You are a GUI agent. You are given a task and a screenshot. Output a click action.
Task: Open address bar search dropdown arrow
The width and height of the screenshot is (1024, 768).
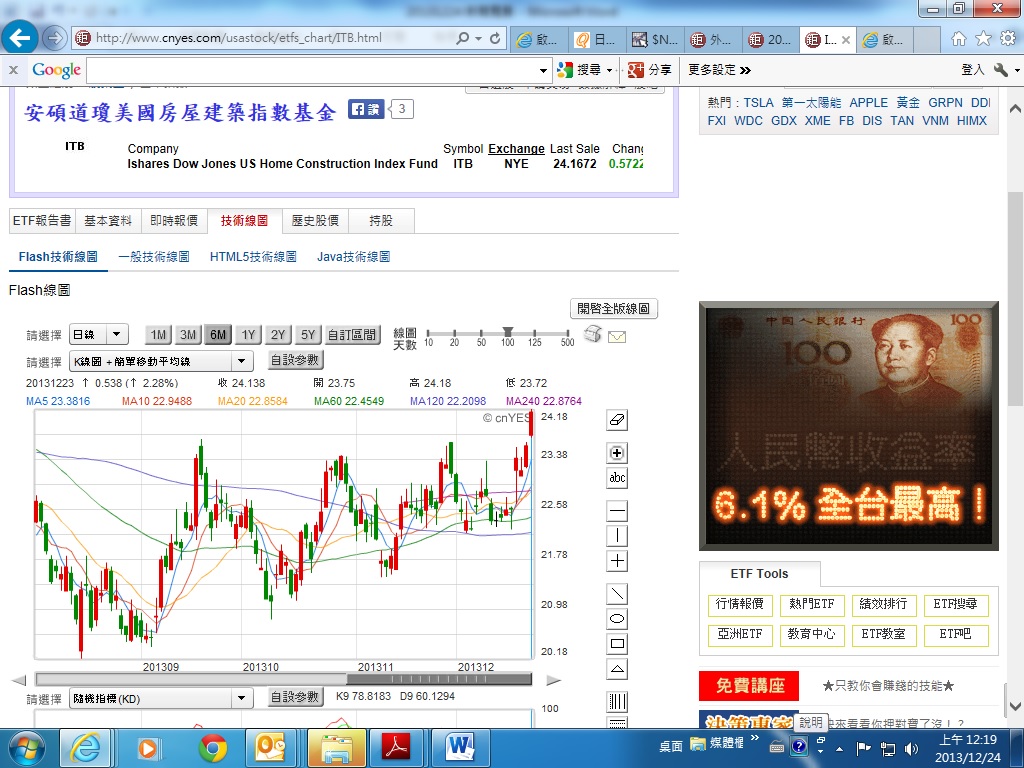[479, 39]
